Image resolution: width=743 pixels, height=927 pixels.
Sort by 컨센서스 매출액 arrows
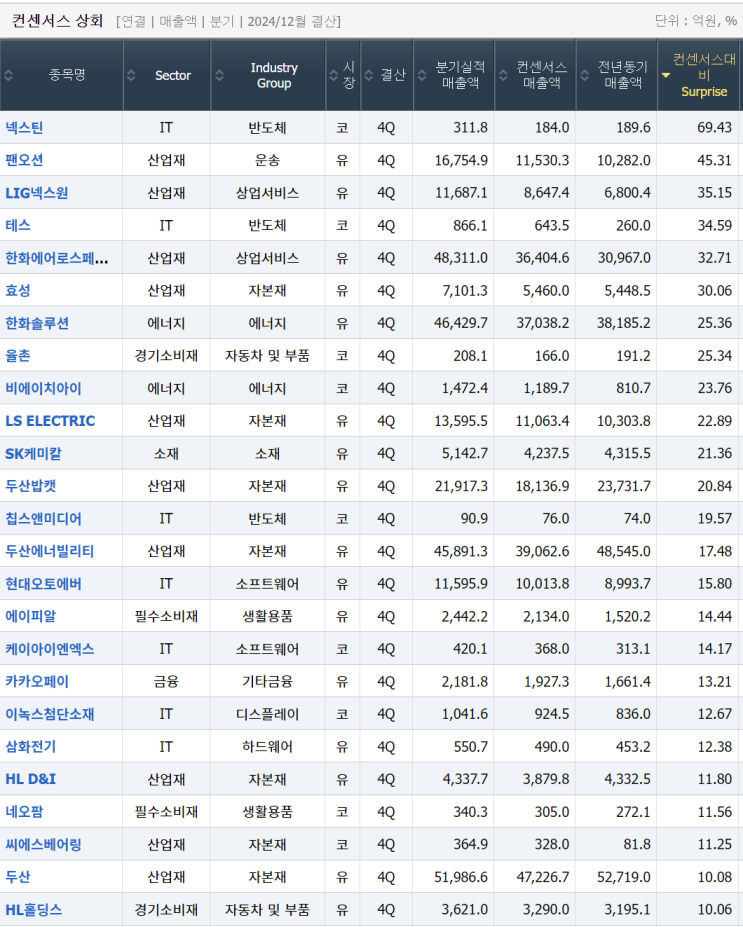click(x=503, y=75)
